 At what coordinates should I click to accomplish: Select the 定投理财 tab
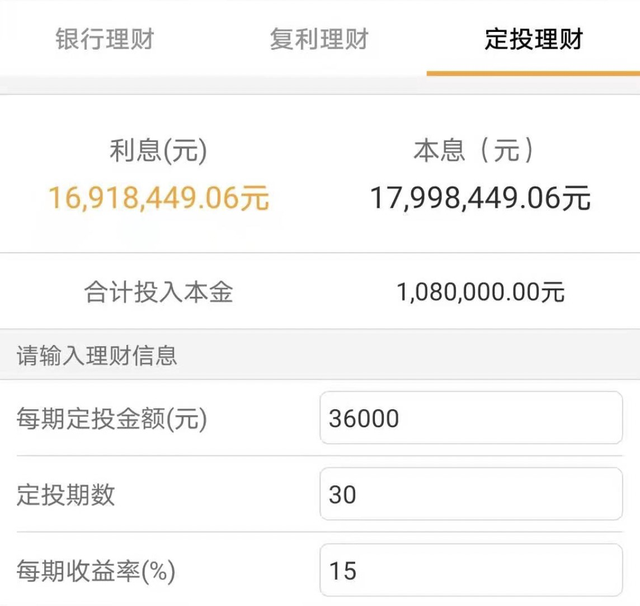pos(534,39)
